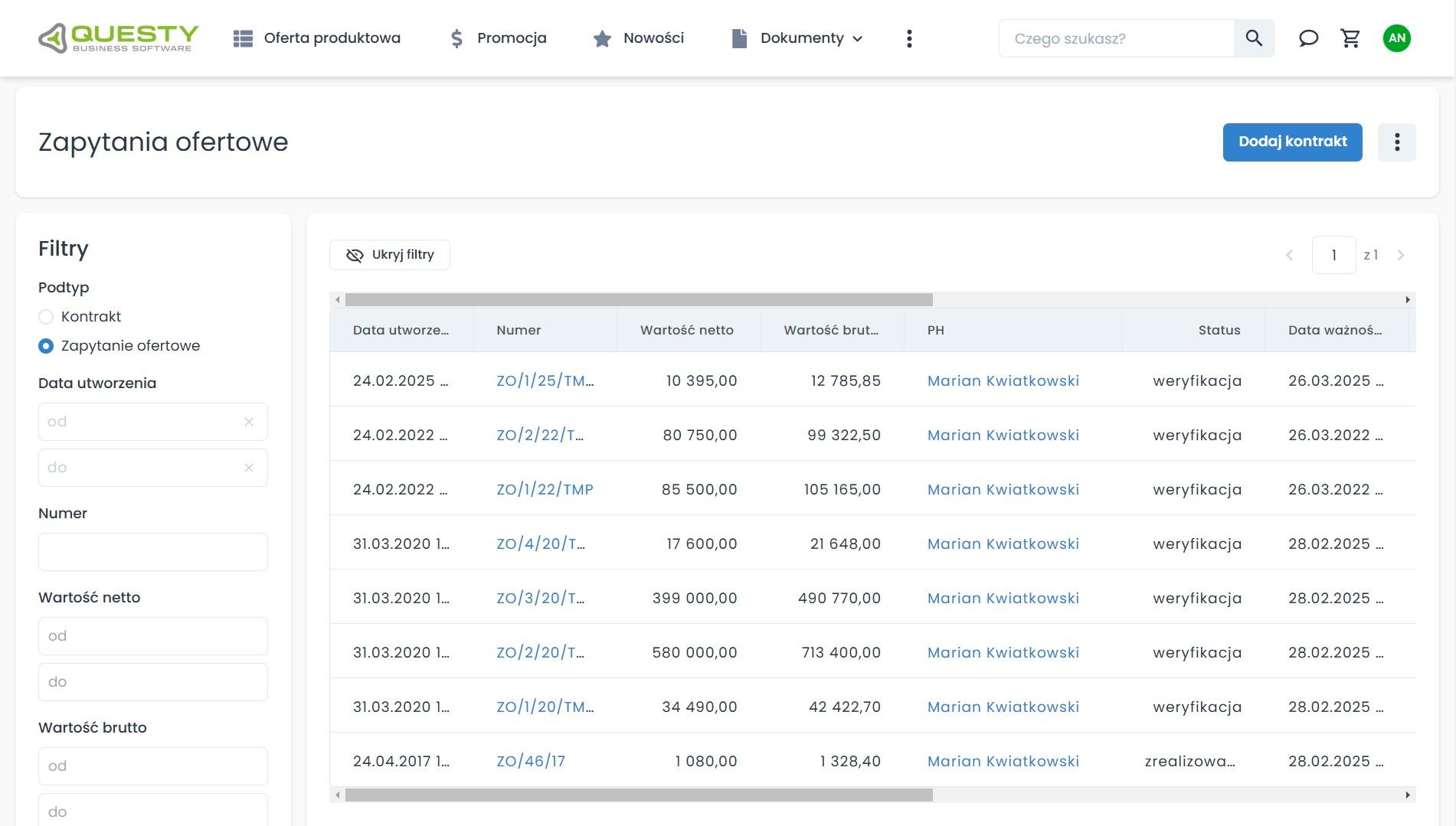This screenshot has height=826, width=1456.
Task: Open inquiry ZO/1/22/TMP link
Action: pyautogui.click(x=545, y=489)
